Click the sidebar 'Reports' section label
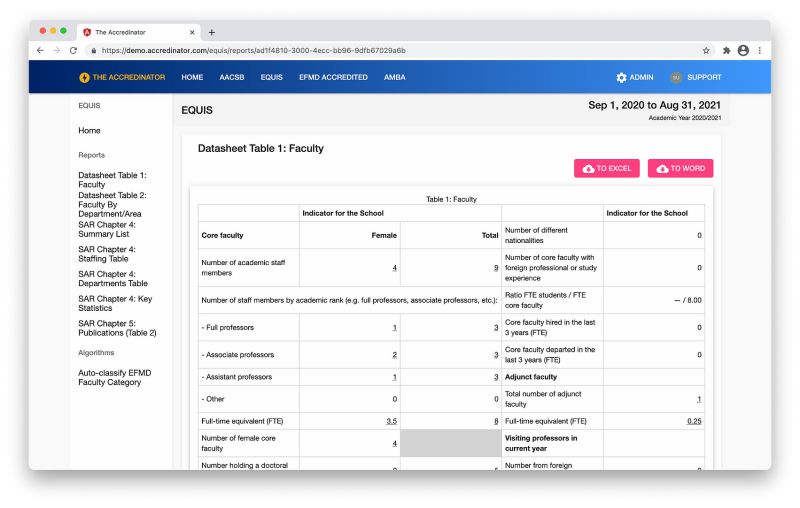Image resolution: width=800 pixels, height=508 pixels. [x=91, y=155]
